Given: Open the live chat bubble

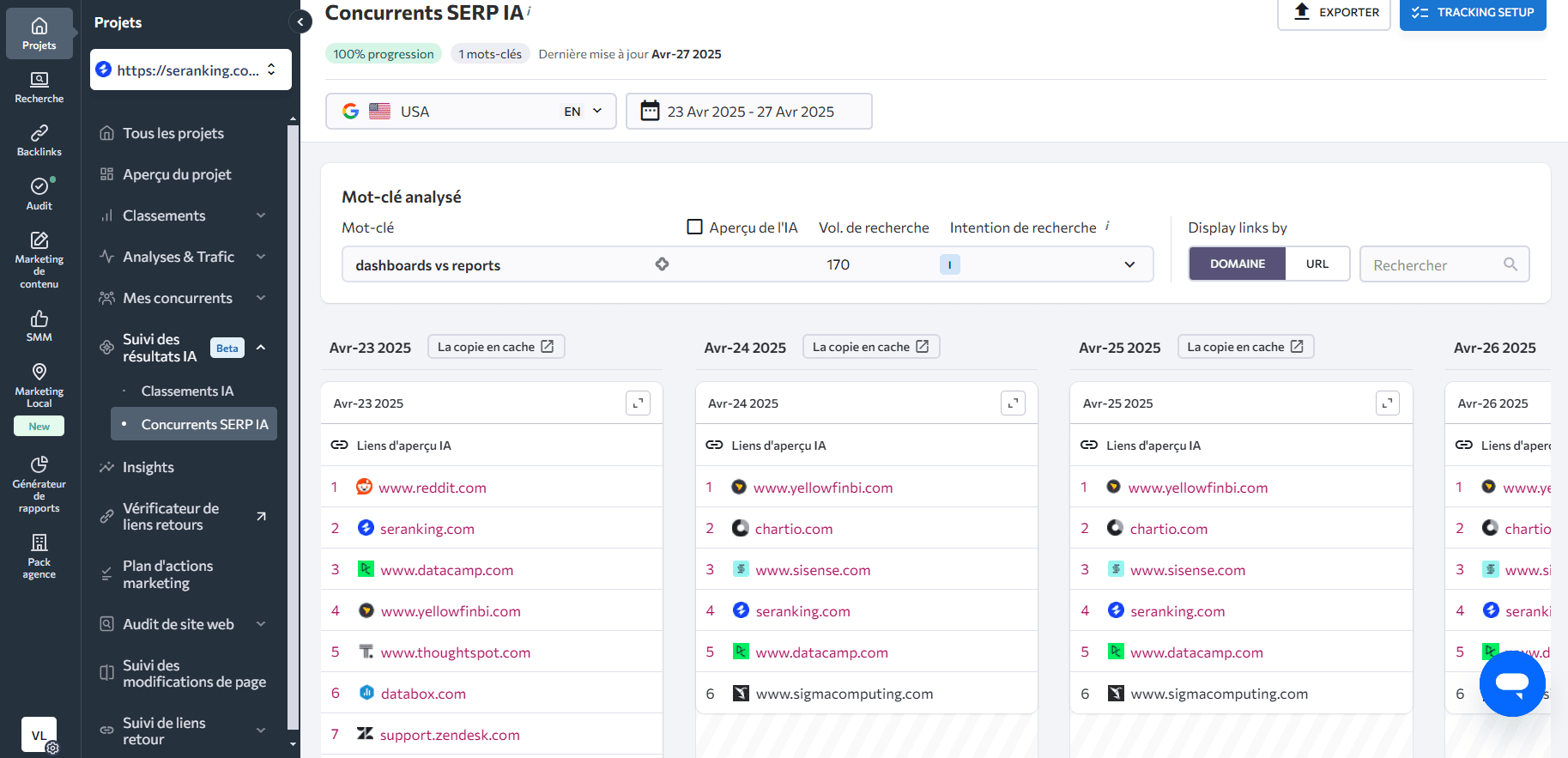Looking at the screenshot, I should 1512,683.
